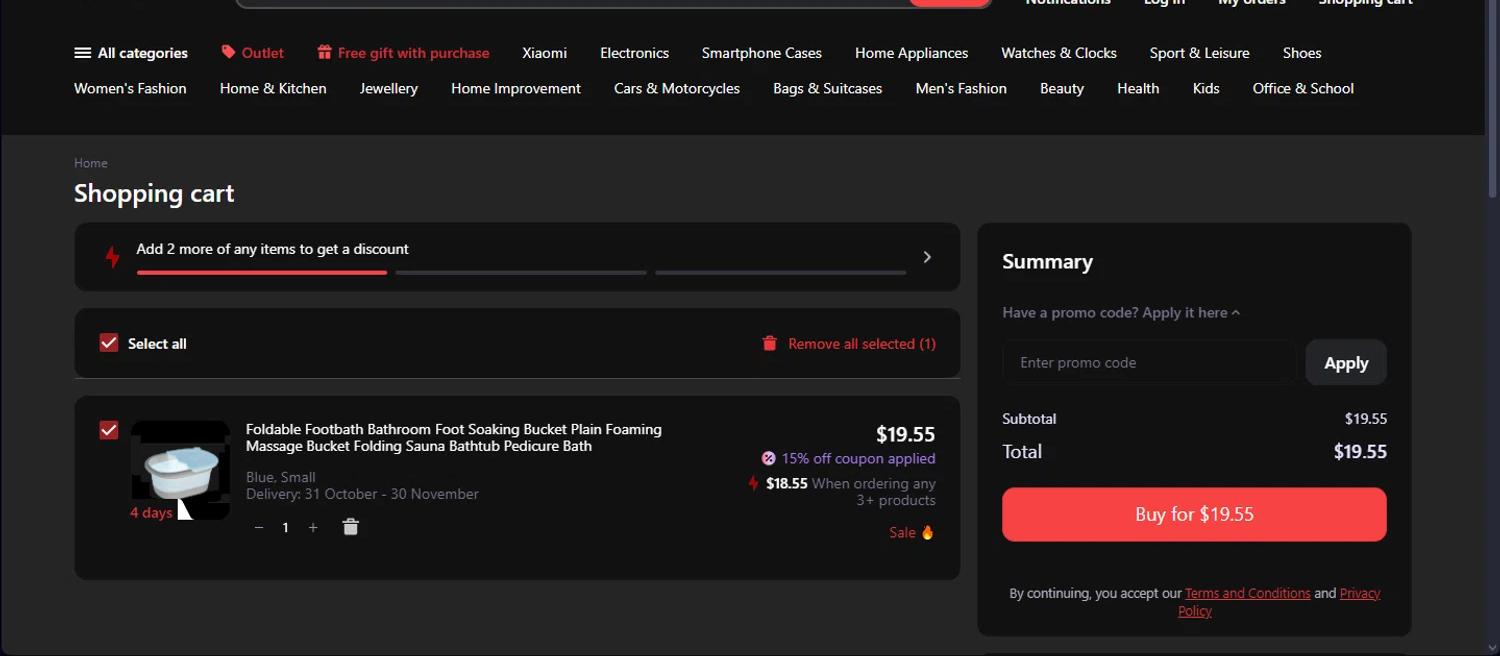Screen dimensions: 1500x656
Task: Open the Terms and Conditions link
Action: 1247,593
